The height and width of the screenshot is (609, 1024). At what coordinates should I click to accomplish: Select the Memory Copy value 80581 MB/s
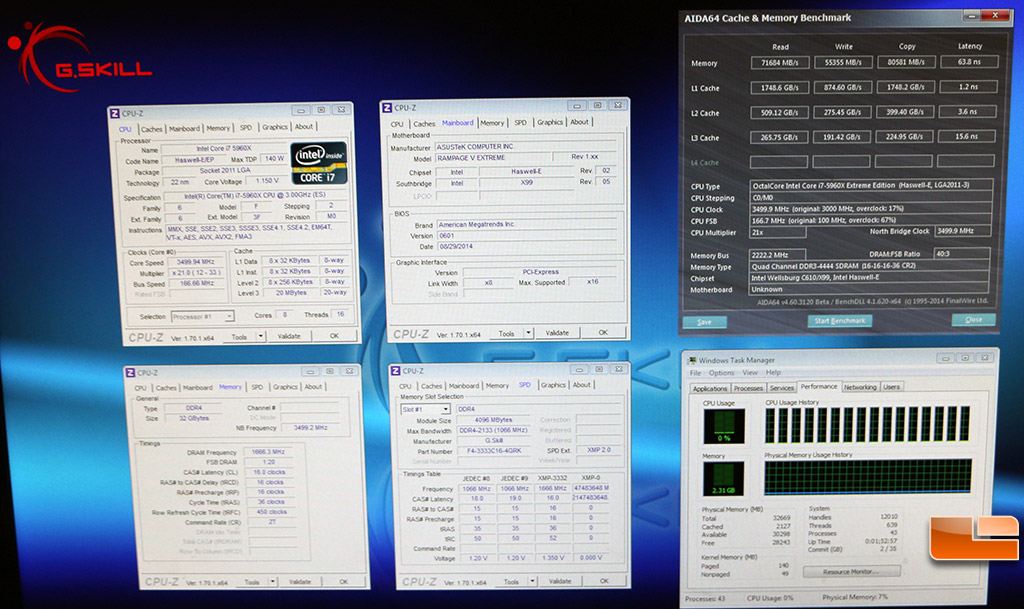click(x=905, y=62)
